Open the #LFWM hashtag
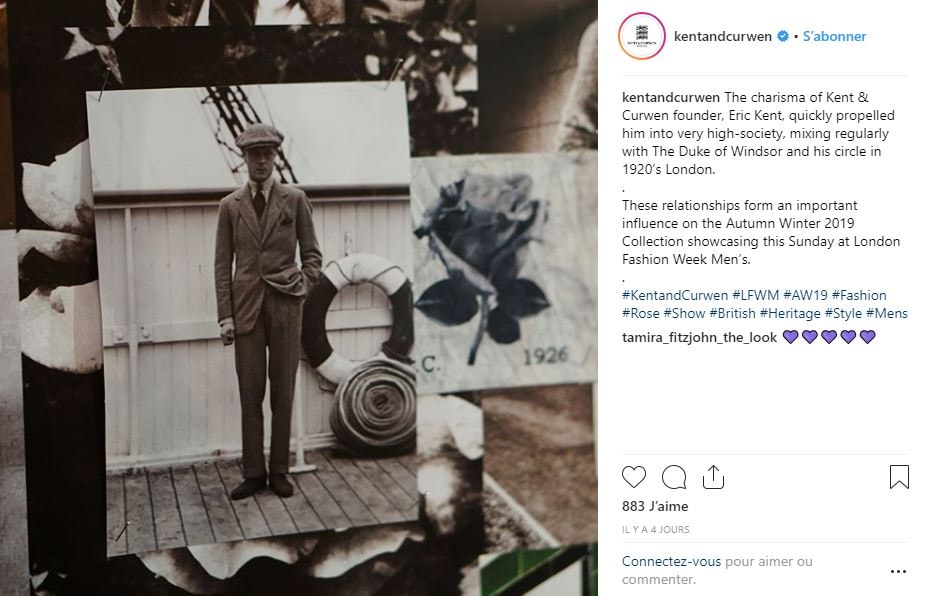The height and width of the screenshot is (596, 932). coord(755,295)
